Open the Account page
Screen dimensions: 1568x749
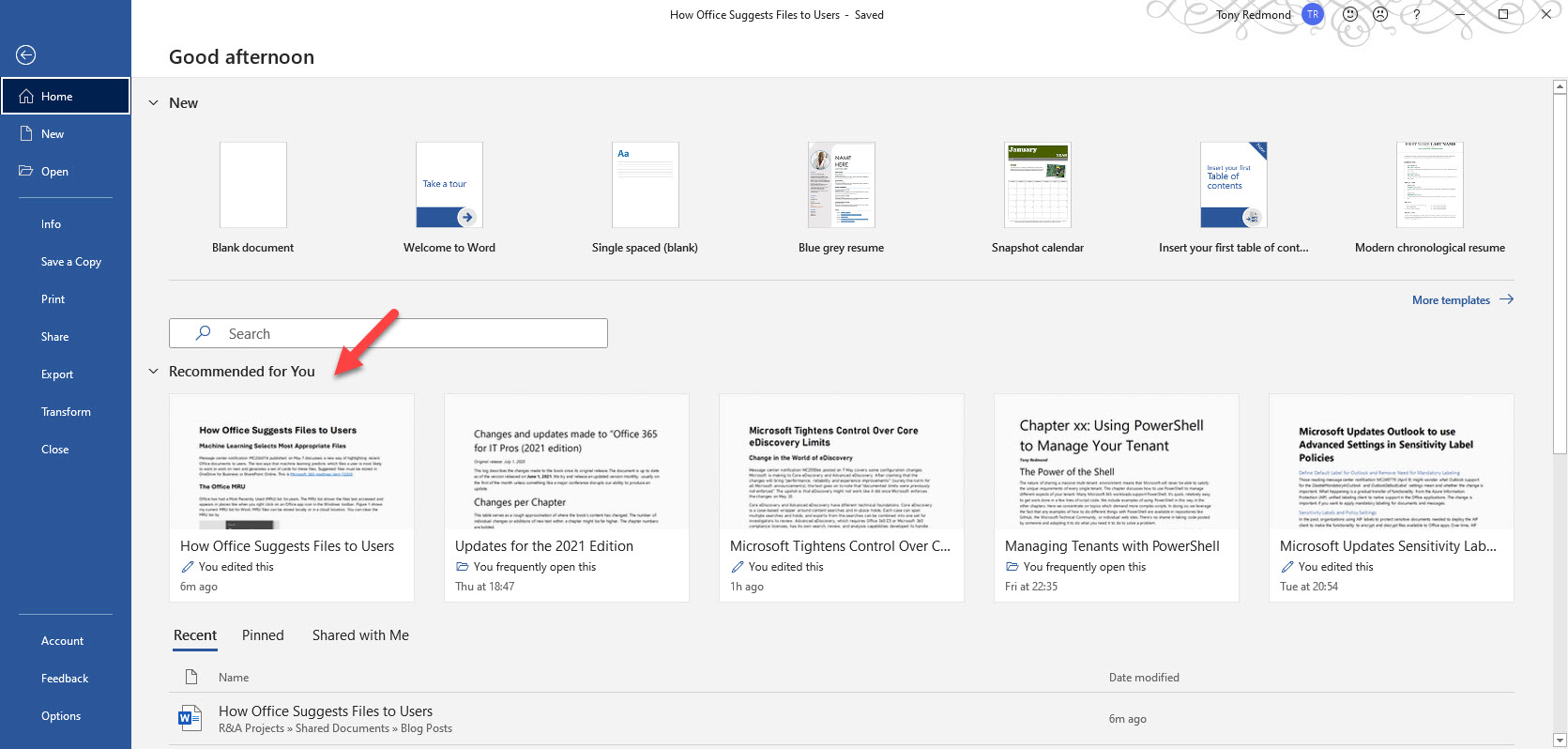point(62,641)
